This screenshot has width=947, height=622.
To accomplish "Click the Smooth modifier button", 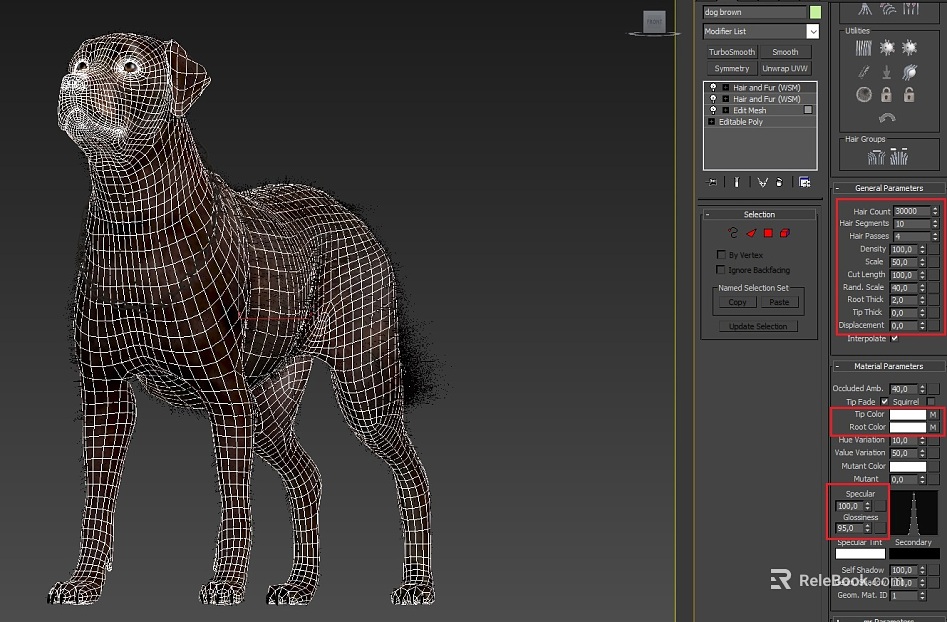I will 785,52.
